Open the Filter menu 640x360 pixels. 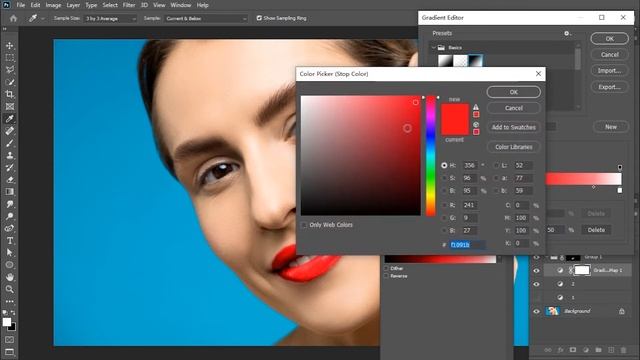coord(129,5)
